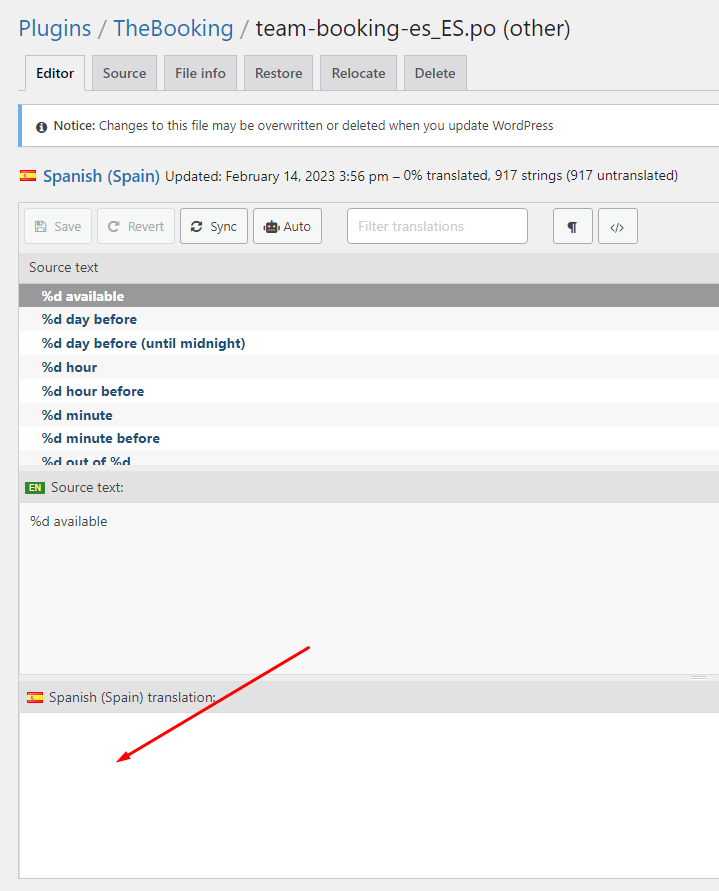The height and width of the screenshot is (891, 719).
Task: Click the Filter translations search field
Action: point(437,226)
